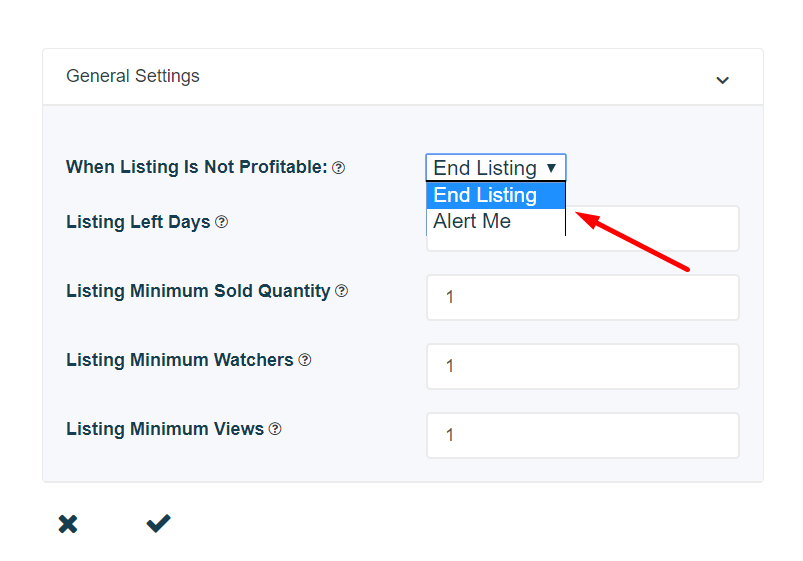Click the General Settings panel header
803x561 pixels.
point(403,77)
